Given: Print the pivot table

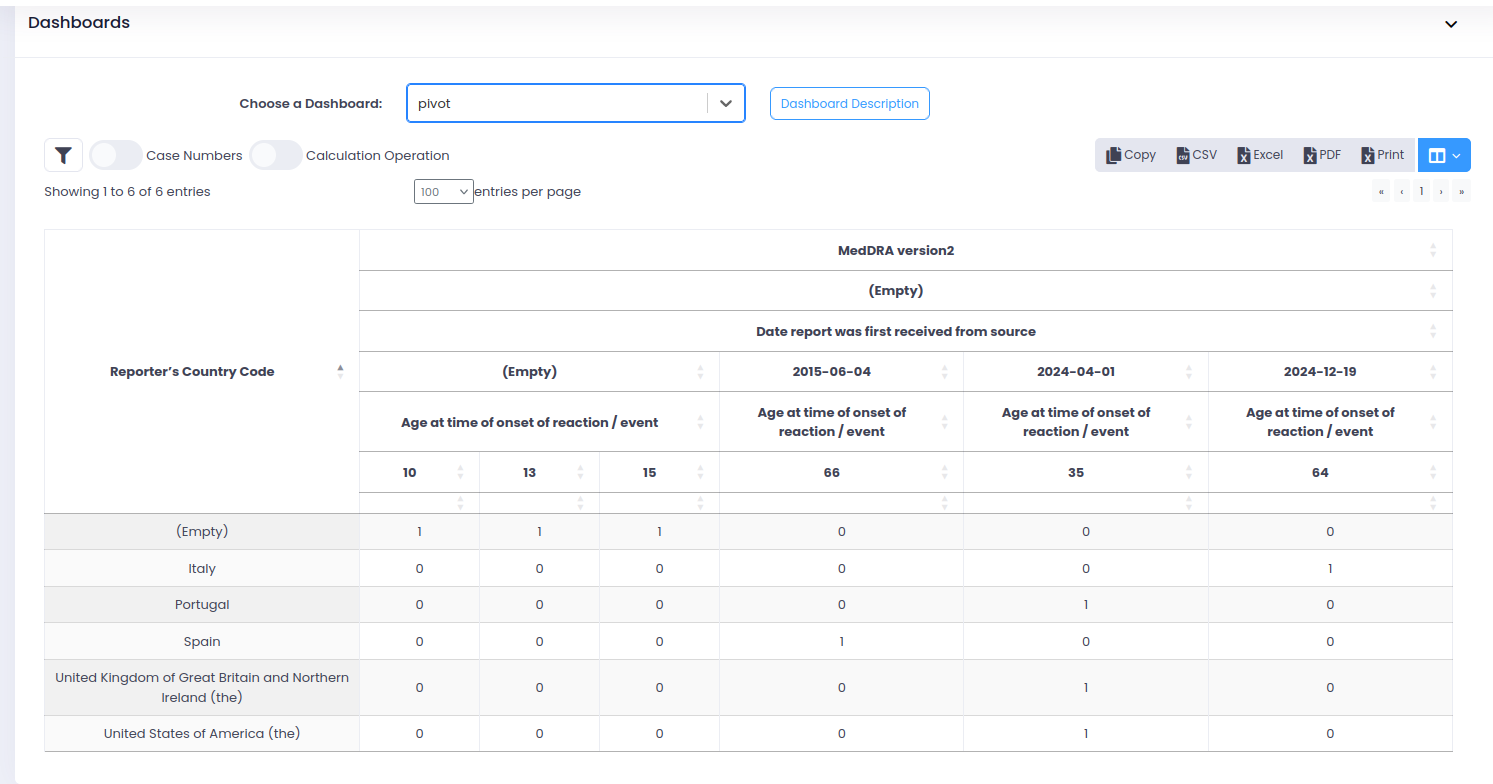Looking at the screenshot, I should 1383,155.
